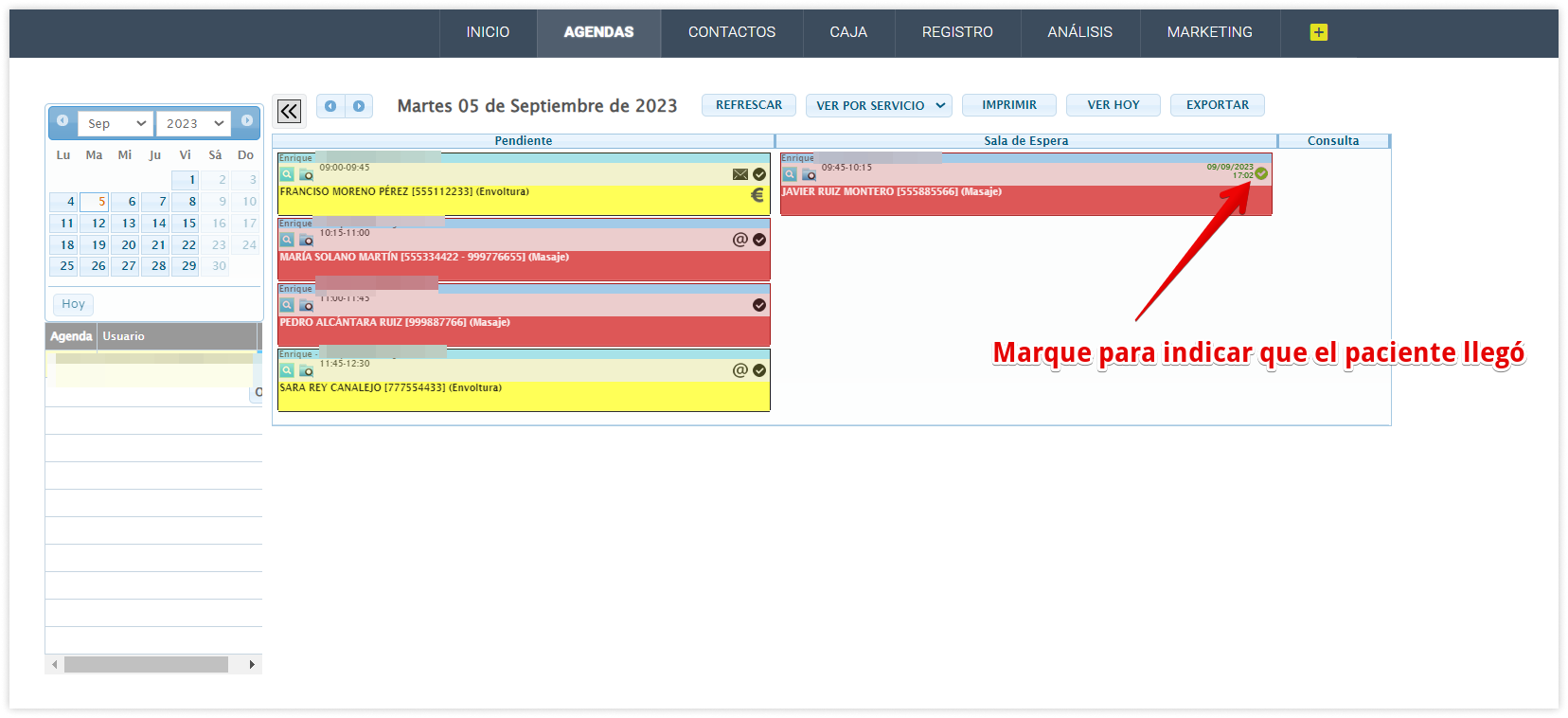Click the @ email icon on Sara Rey Canalejo's appointment

pos(740,370)
